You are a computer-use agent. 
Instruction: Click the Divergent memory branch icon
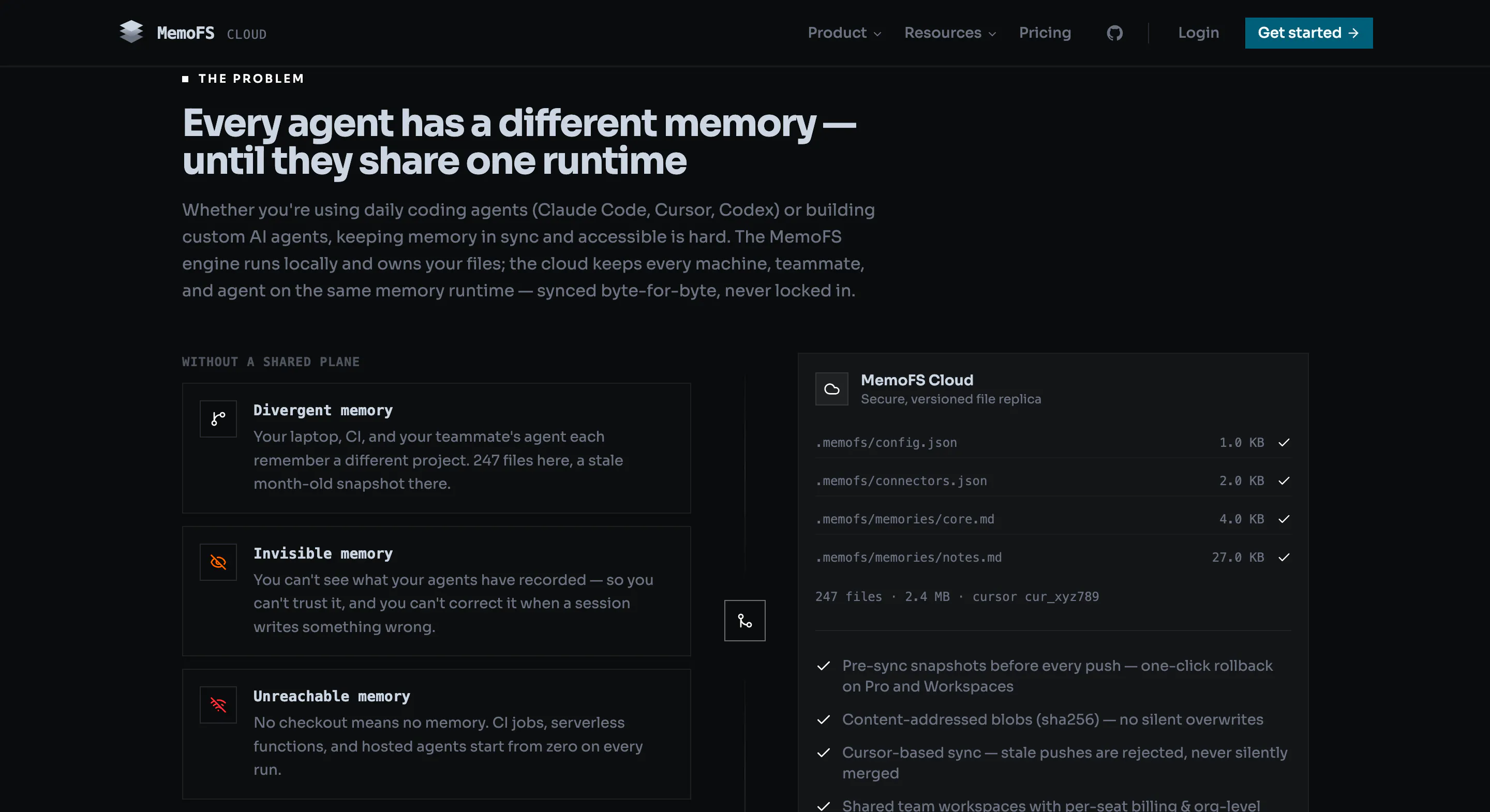click(x=218, y=419)
